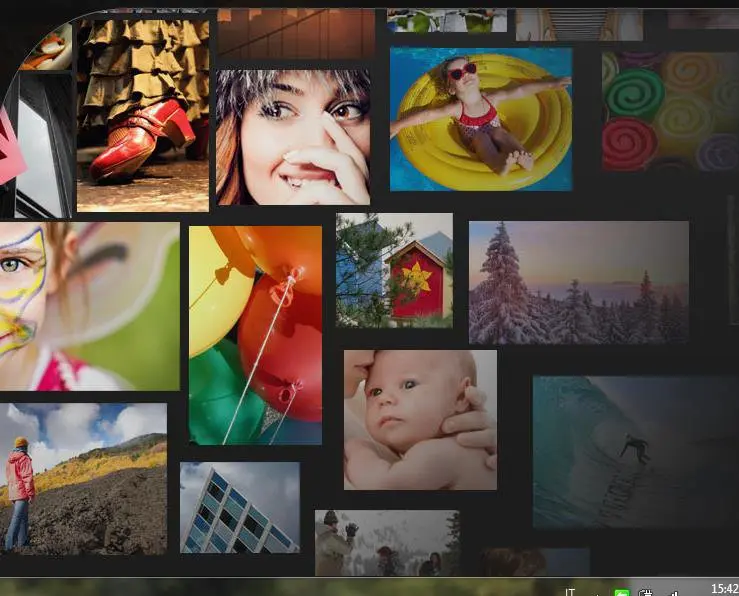The height and width of the screenshot is (596, 739).
Task: Click the snowball fight photo
Action: 387,543
